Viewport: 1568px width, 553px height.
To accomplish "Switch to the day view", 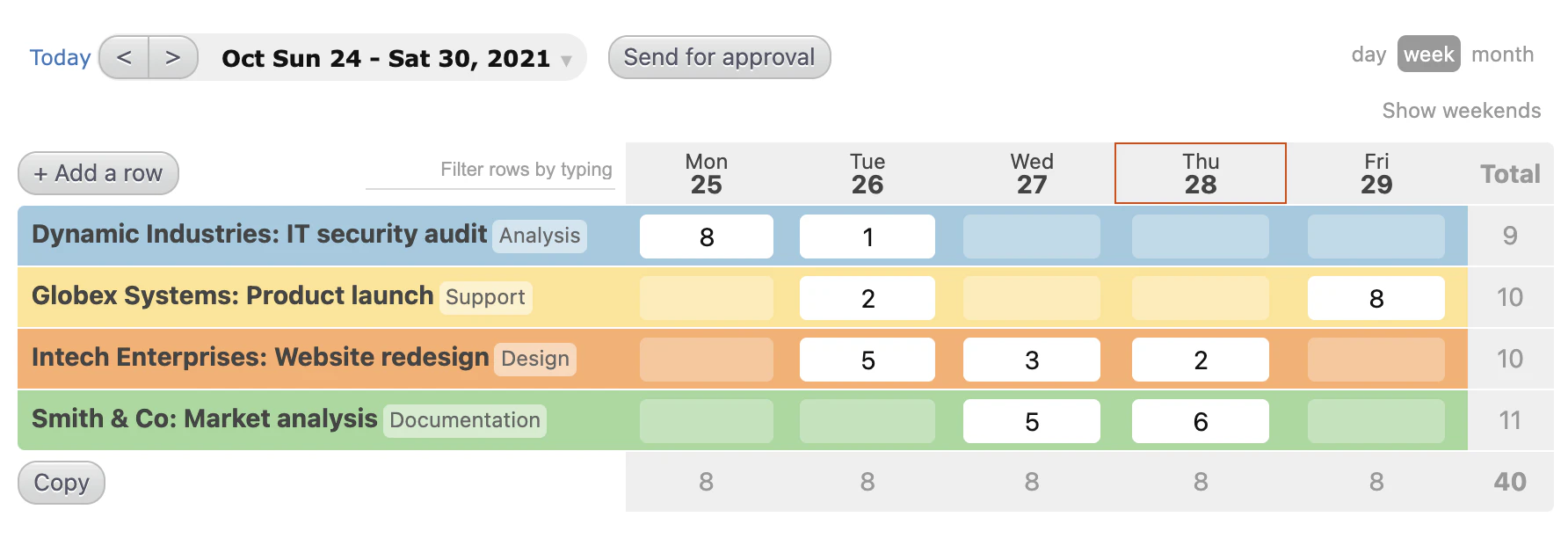I will coord(1368,54).
